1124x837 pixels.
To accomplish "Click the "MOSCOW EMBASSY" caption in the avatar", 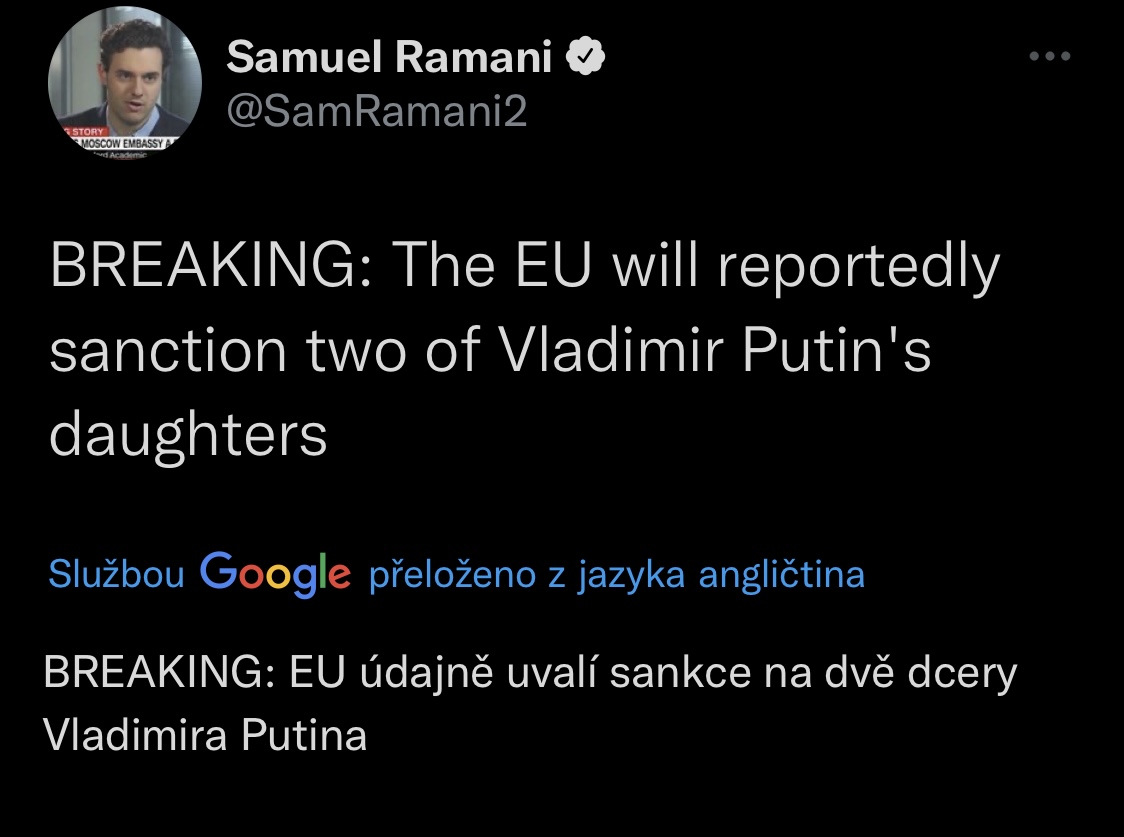I will point(118,144).
